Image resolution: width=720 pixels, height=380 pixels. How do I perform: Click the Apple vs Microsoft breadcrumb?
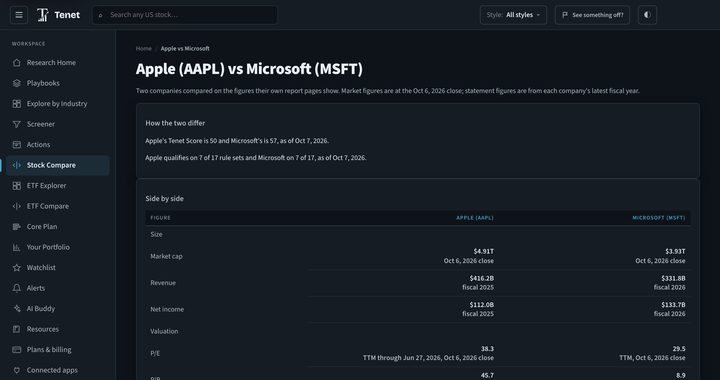[185, 48]
